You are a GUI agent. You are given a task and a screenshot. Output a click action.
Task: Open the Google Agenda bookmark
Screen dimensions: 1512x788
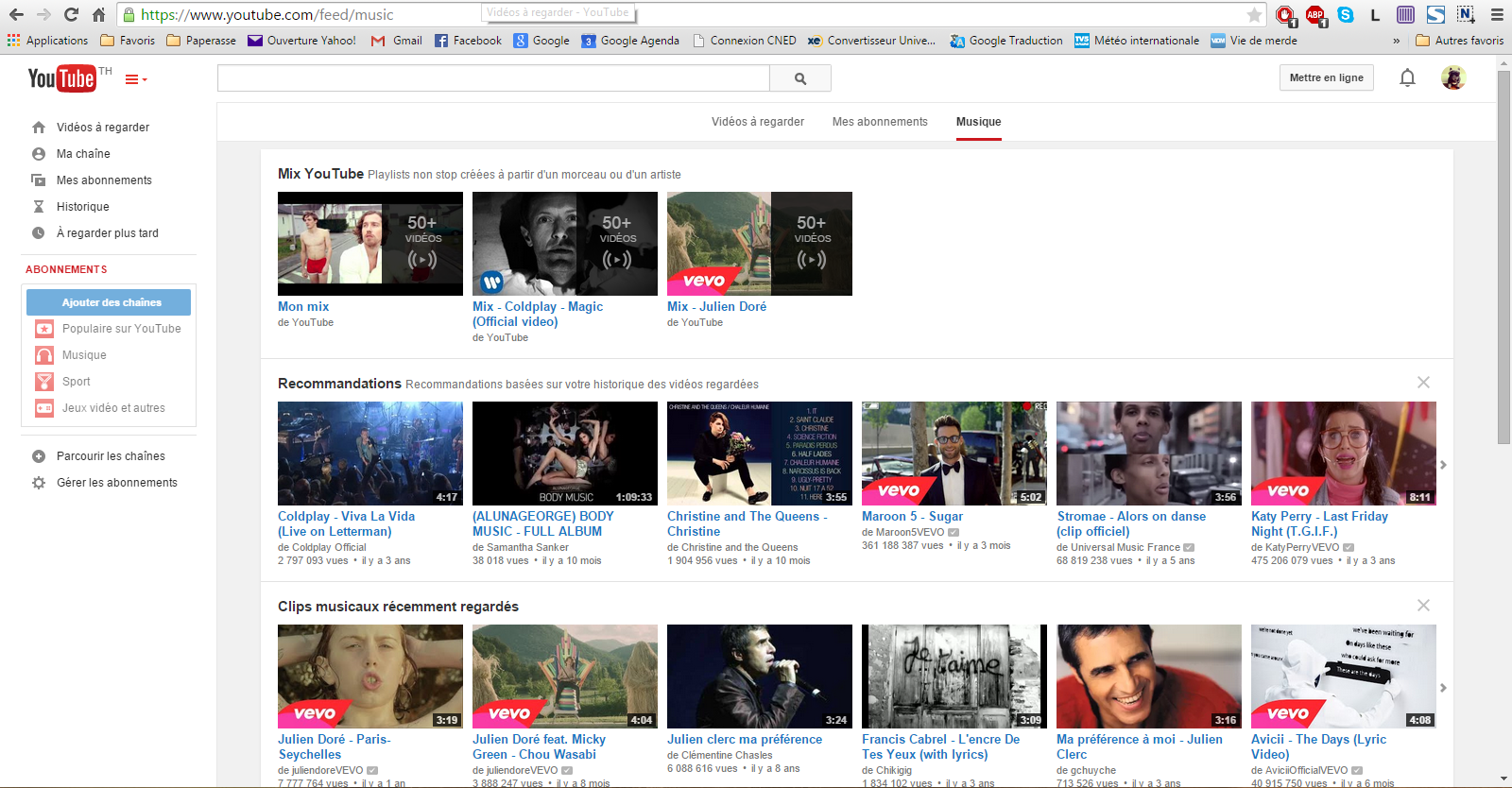[x=630, y=41]
